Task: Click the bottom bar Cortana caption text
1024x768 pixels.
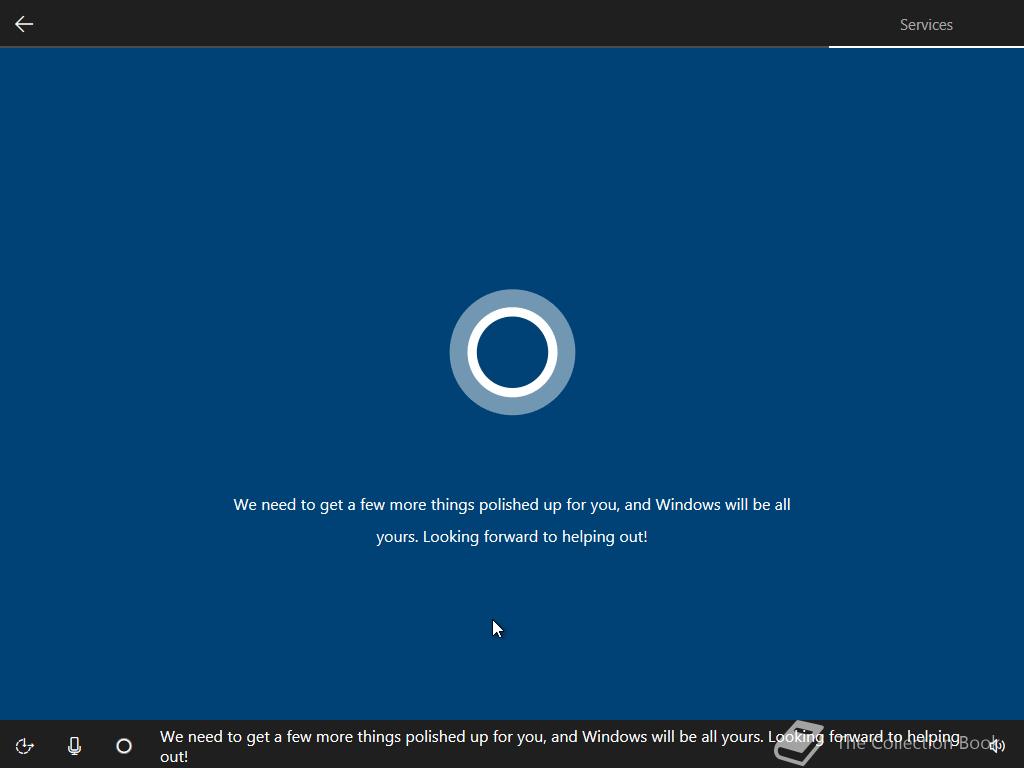Action: click(x=560, y=746)
